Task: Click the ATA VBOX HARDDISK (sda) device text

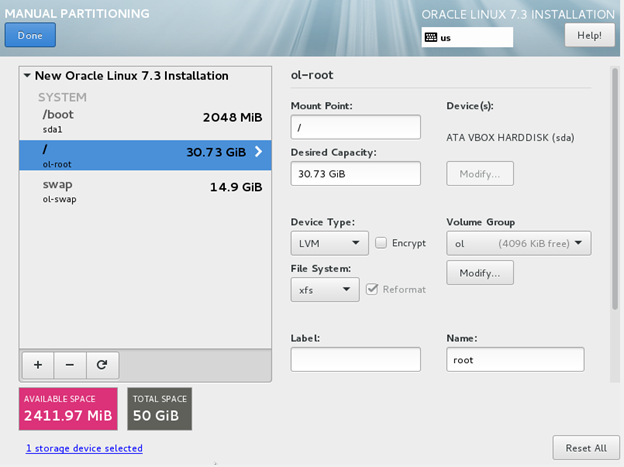Action: pyautogui.click(x=510, y=138)
